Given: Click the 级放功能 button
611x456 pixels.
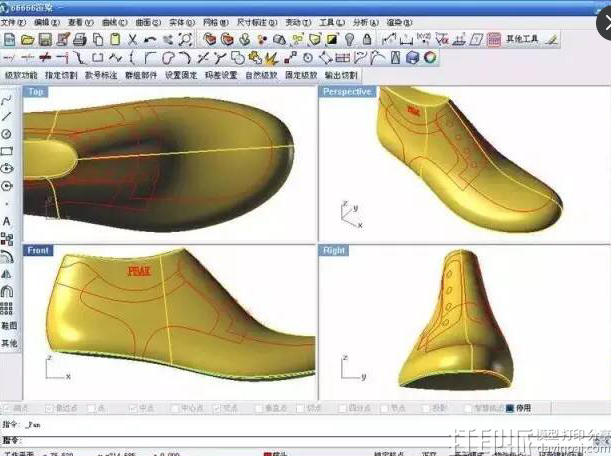Looking at the screenshot, I should (x=21, y=75).
